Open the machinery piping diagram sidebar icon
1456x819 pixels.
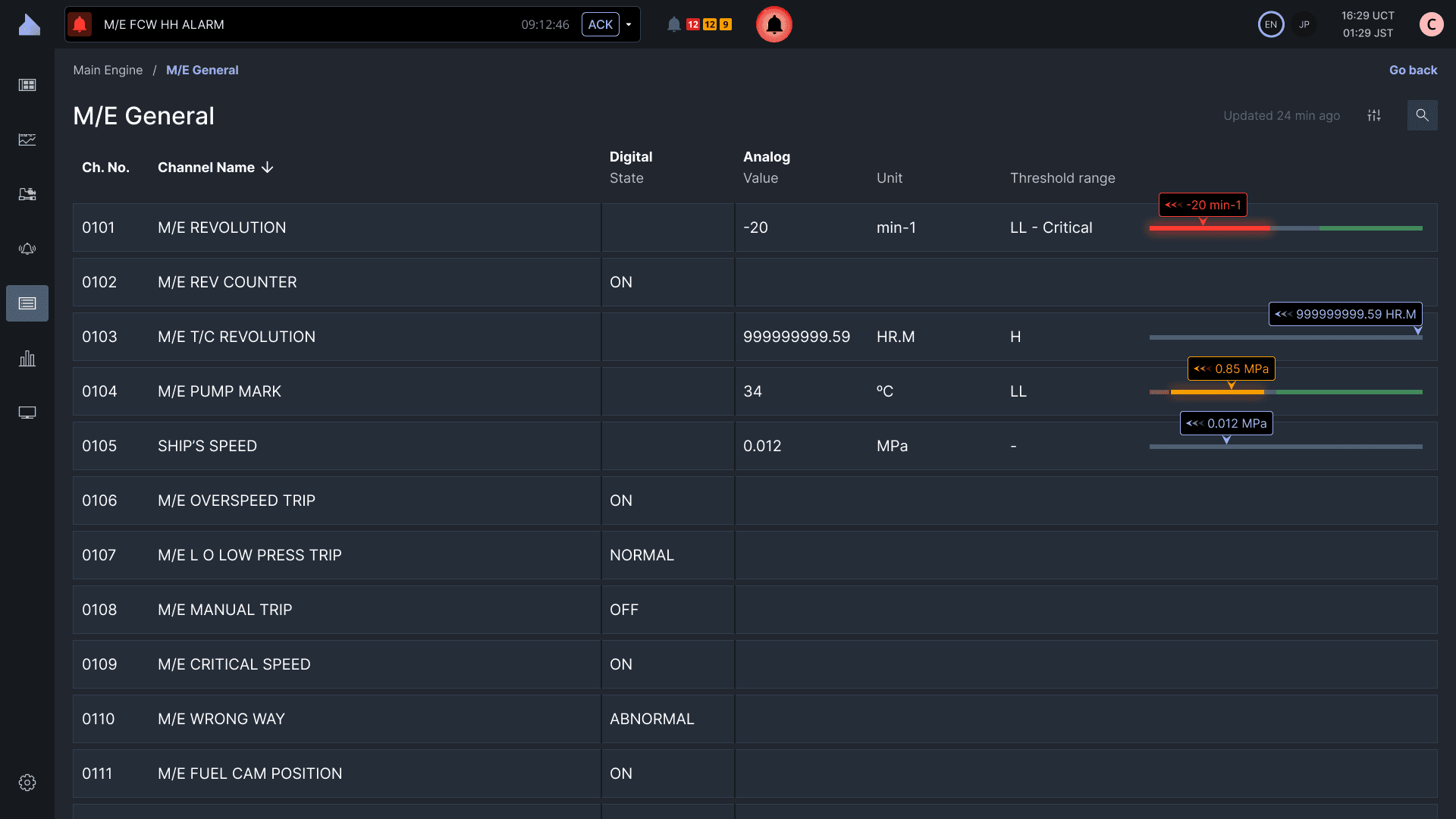click(27, 194)
